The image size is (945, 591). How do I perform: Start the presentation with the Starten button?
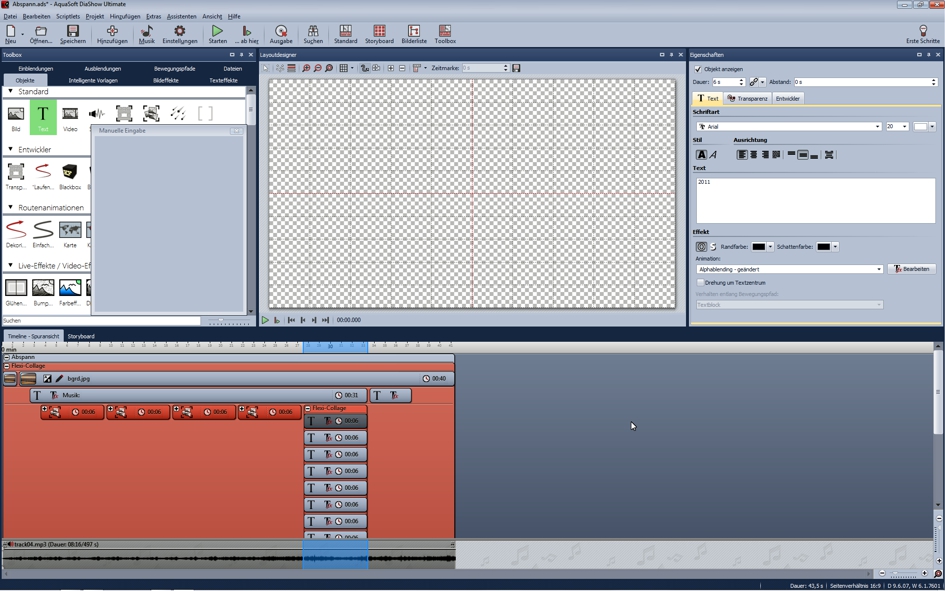click(217, 34)
